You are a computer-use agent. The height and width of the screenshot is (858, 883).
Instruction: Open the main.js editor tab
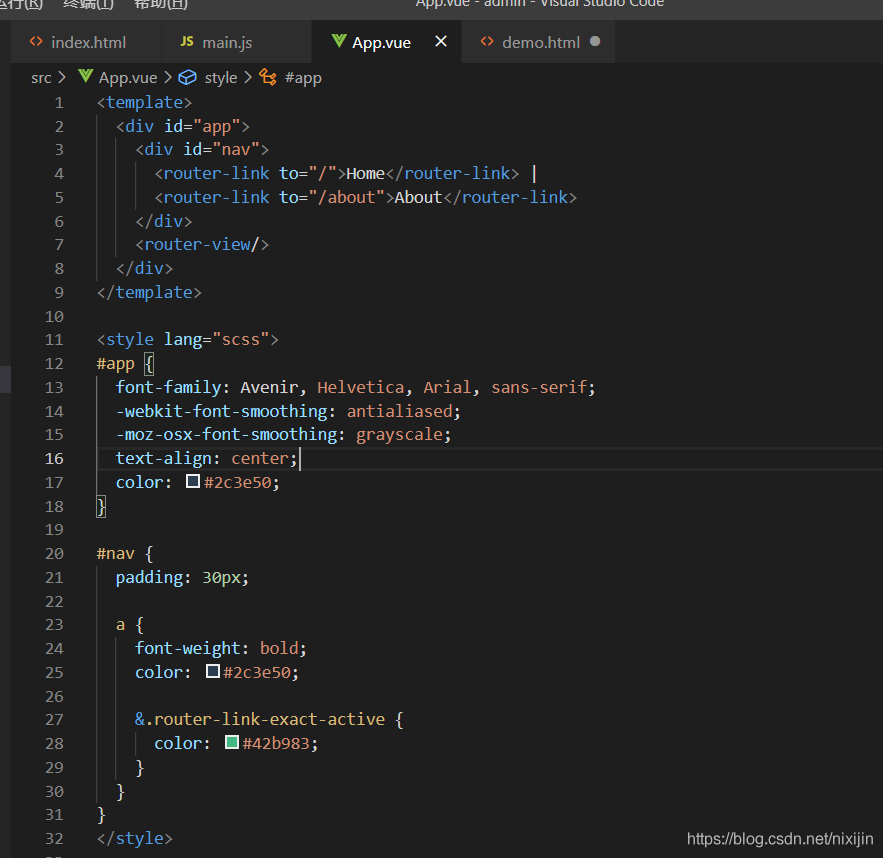pyautogui.click(x=236, y=42)
